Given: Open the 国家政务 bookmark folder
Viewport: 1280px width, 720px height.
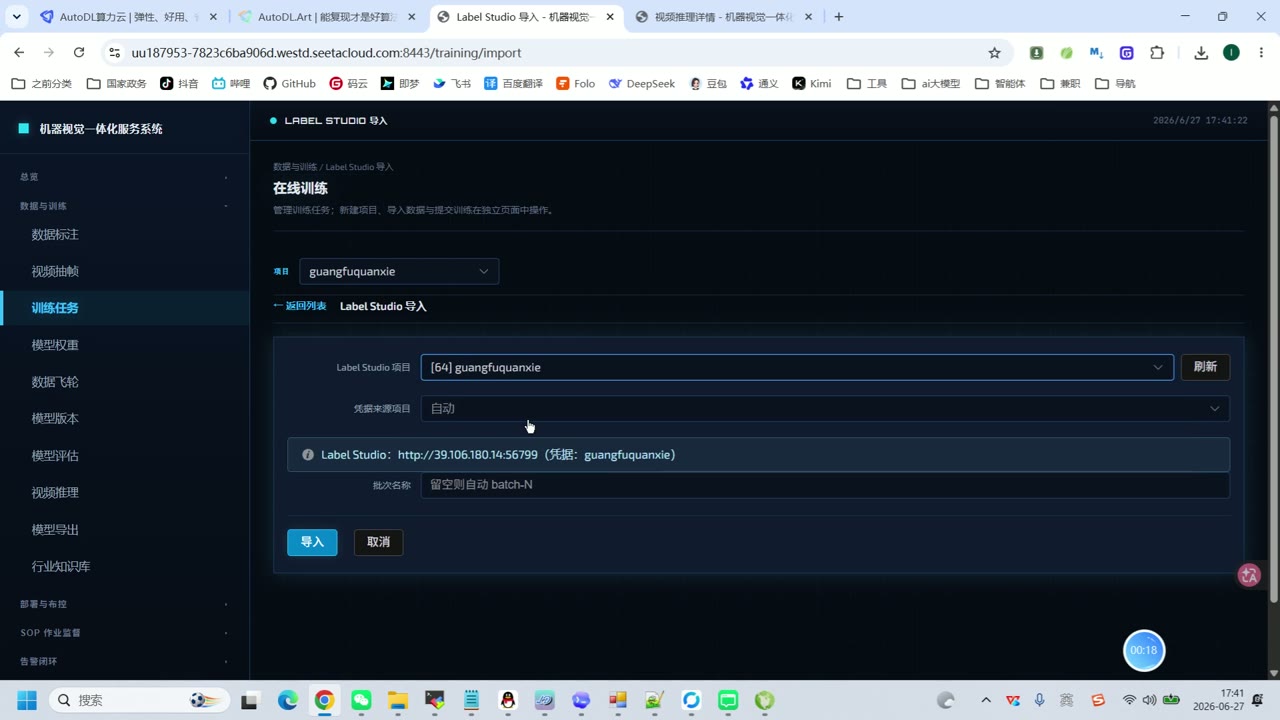Looking at the screenshot, I should click(116, 84).
